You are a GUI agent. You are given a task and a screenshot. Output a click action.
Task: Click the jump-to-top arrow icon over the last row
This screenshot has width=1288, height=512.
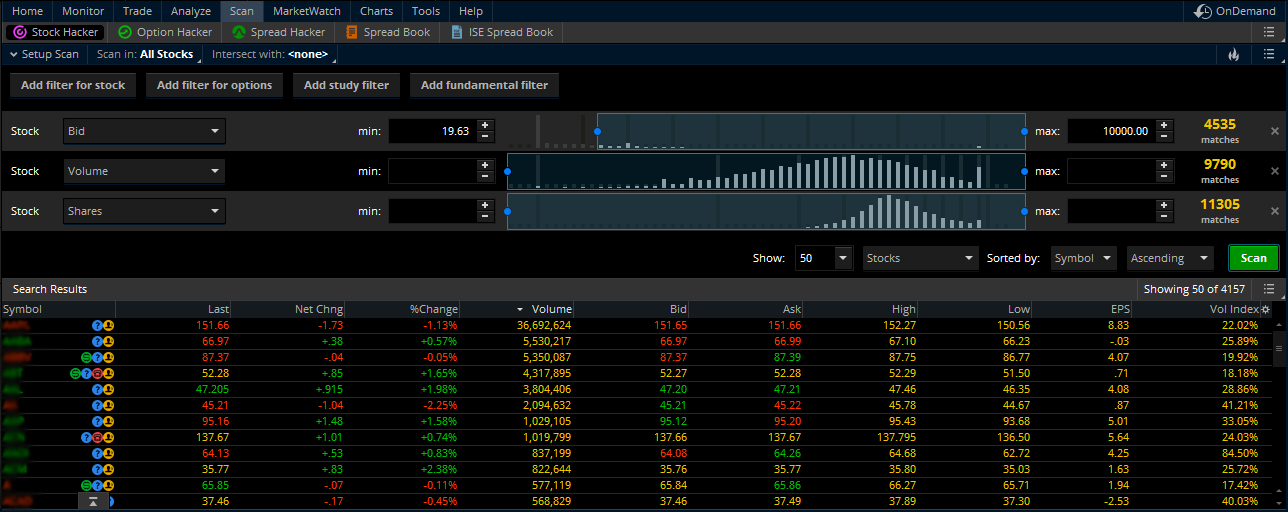[92, 501]
